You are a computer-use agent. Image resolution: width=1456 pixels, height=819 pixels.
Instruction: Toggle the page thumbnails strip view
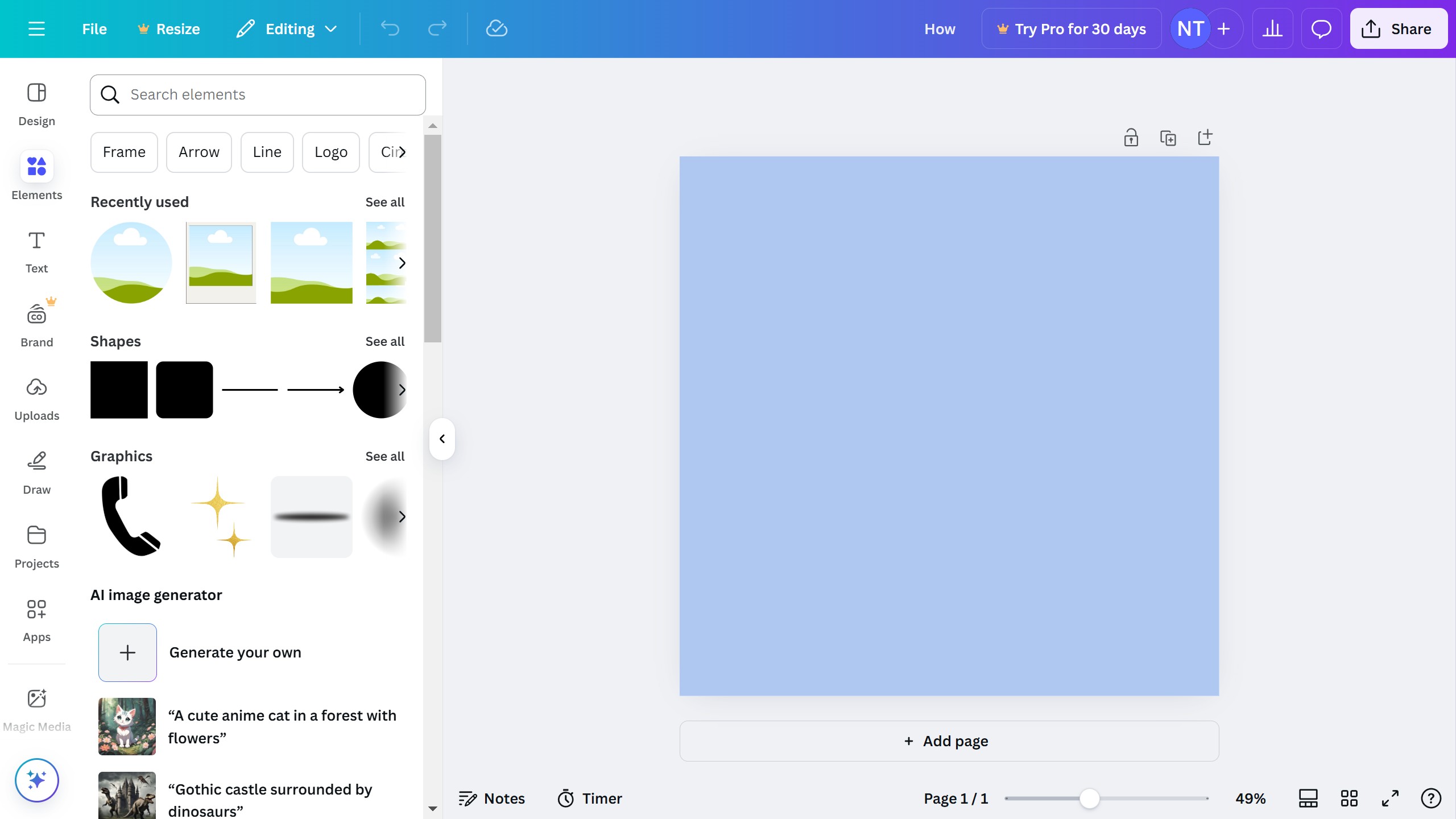[1308, 798]
